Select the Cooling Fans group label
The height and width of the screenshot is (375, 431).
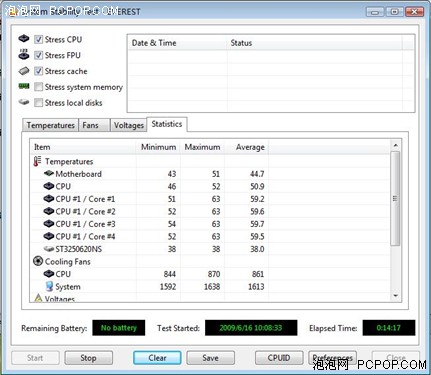point(68,262)
